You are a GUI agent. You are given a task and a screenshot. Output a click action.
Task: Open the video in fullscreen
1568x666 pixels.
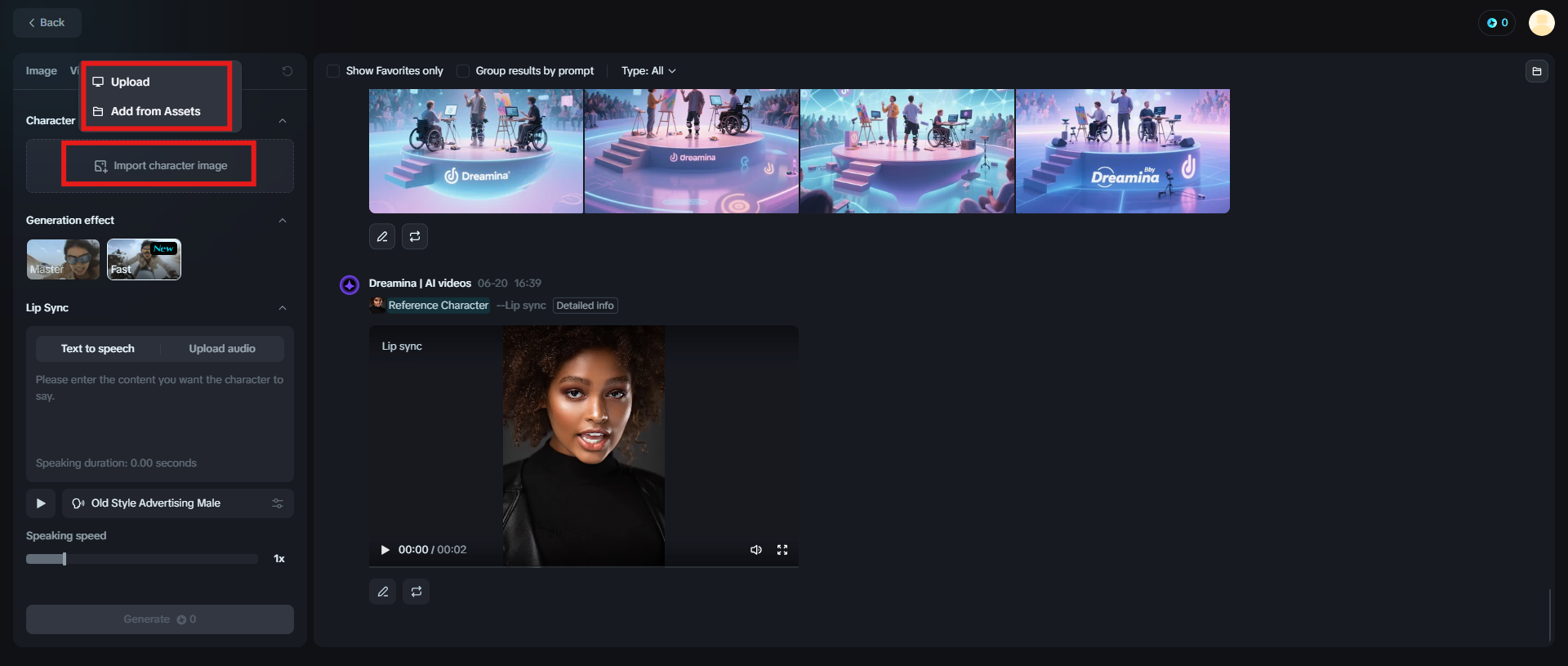tap(782, 550)
